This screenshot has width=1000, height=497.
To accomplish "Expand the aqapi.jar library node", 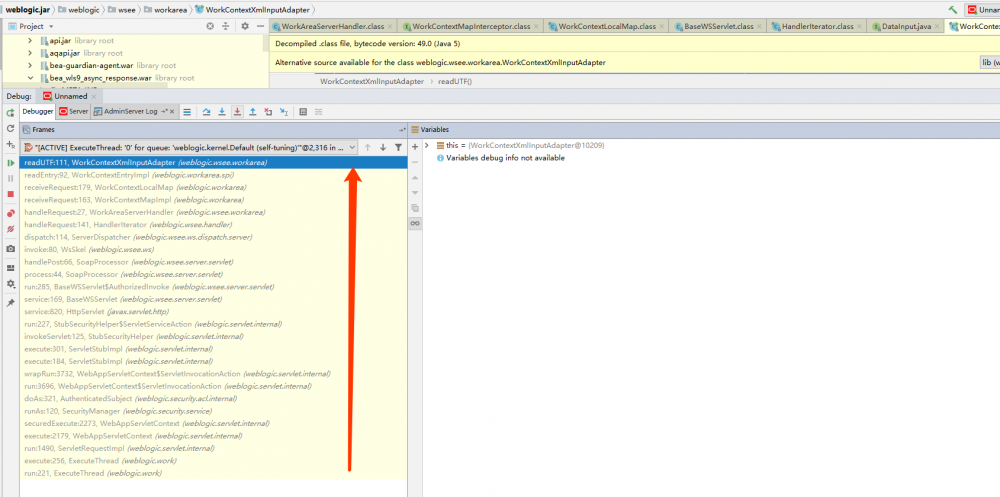I will (30, 53).
